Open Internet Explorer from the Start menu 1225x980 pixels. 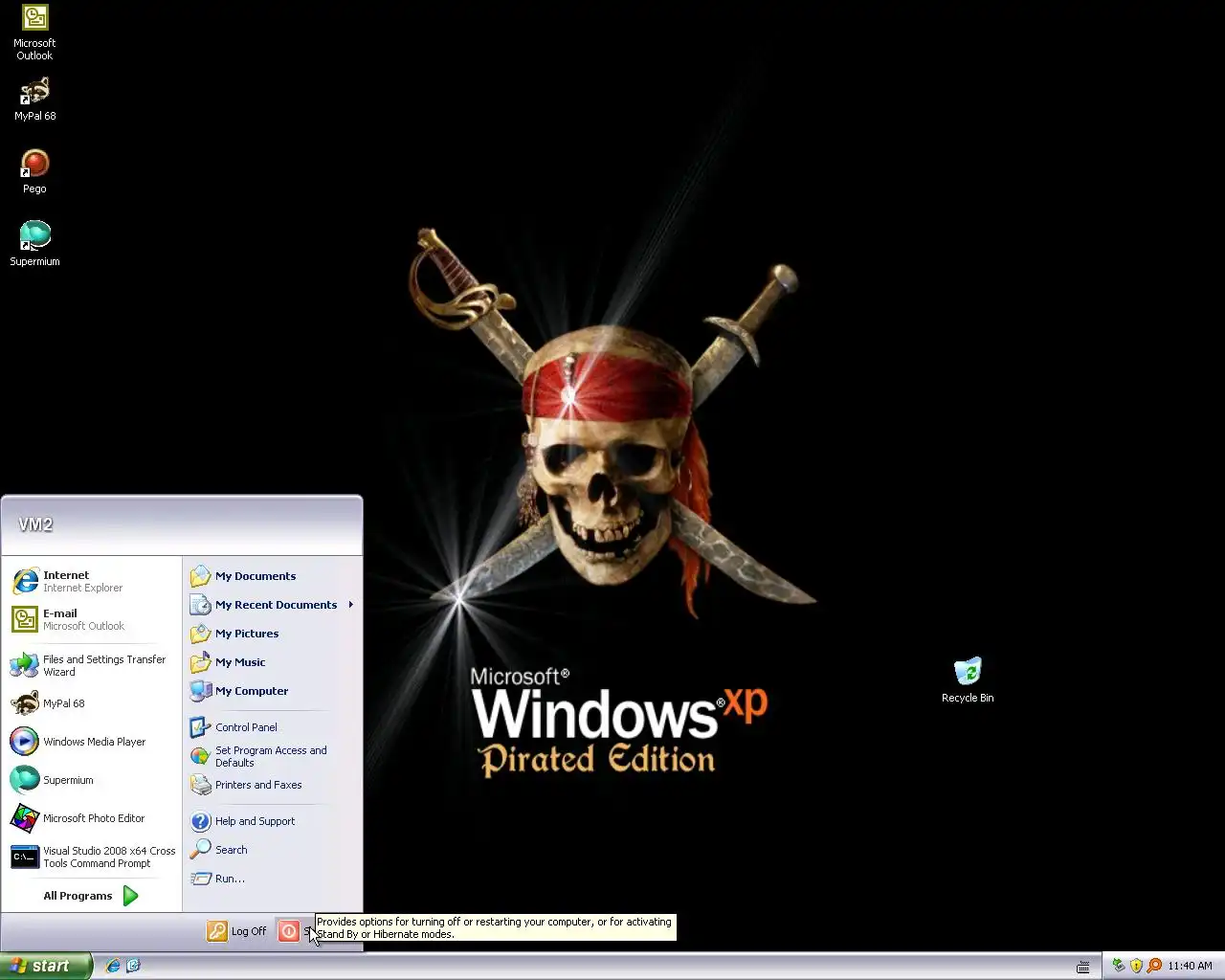(92, 581)
